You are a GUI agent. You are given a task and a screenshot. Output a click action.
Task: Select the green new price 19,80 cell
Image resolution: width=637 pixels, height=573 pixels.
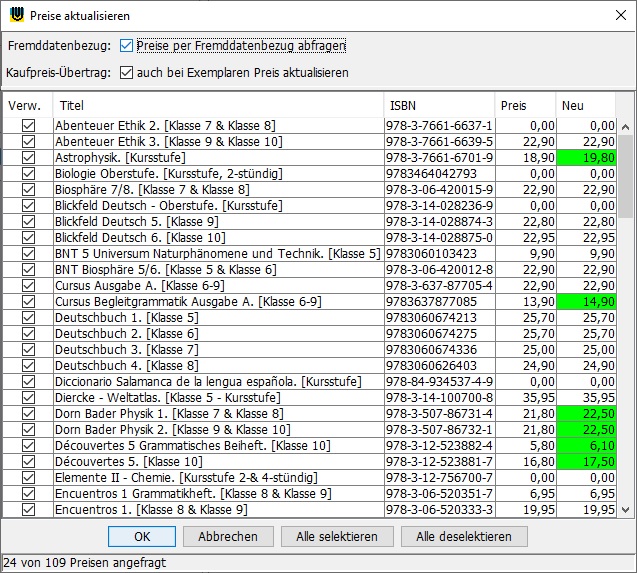[587, 158]
